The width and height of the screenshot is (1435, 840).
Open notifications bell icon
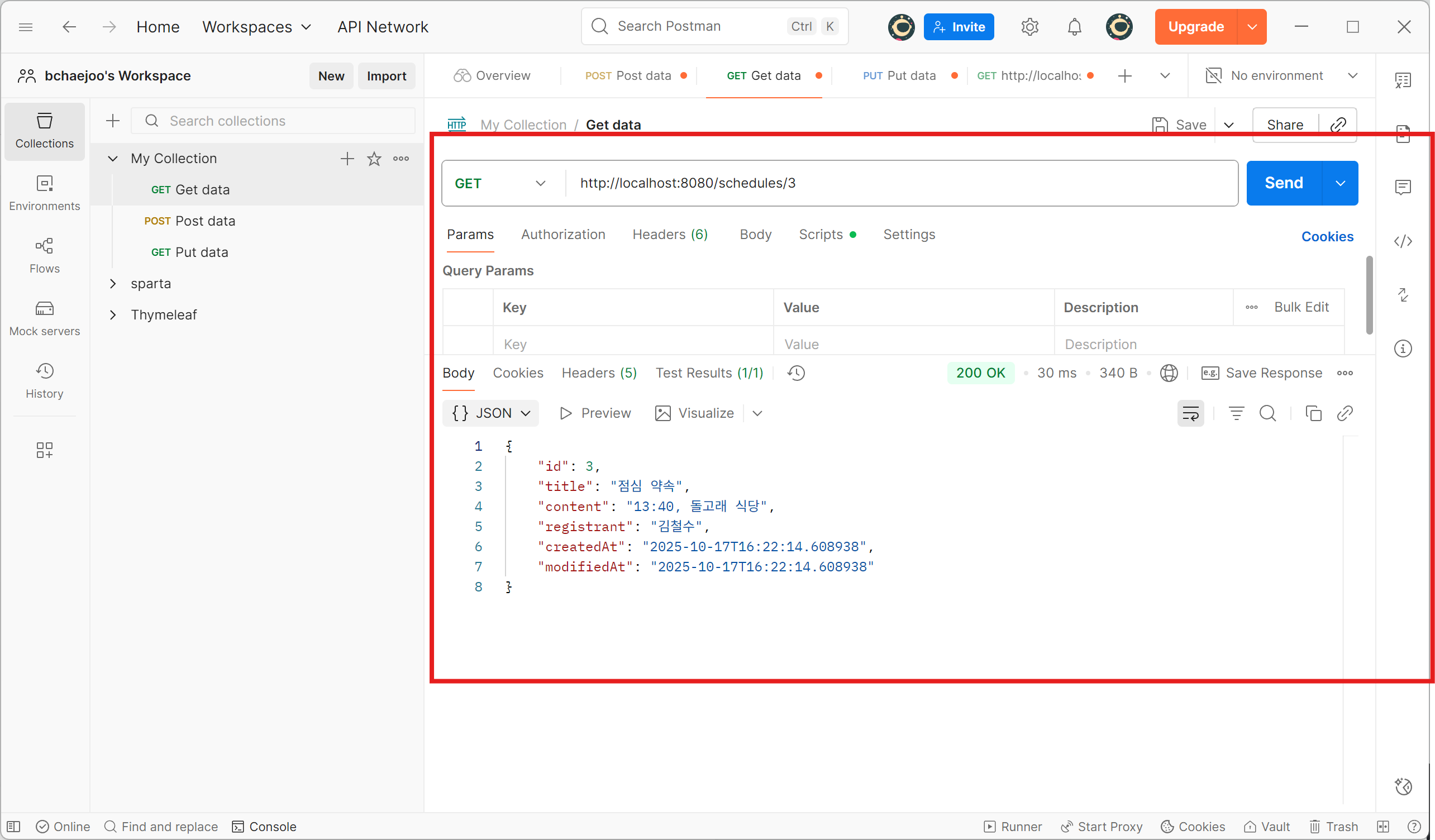click(x=1074, y=27)
